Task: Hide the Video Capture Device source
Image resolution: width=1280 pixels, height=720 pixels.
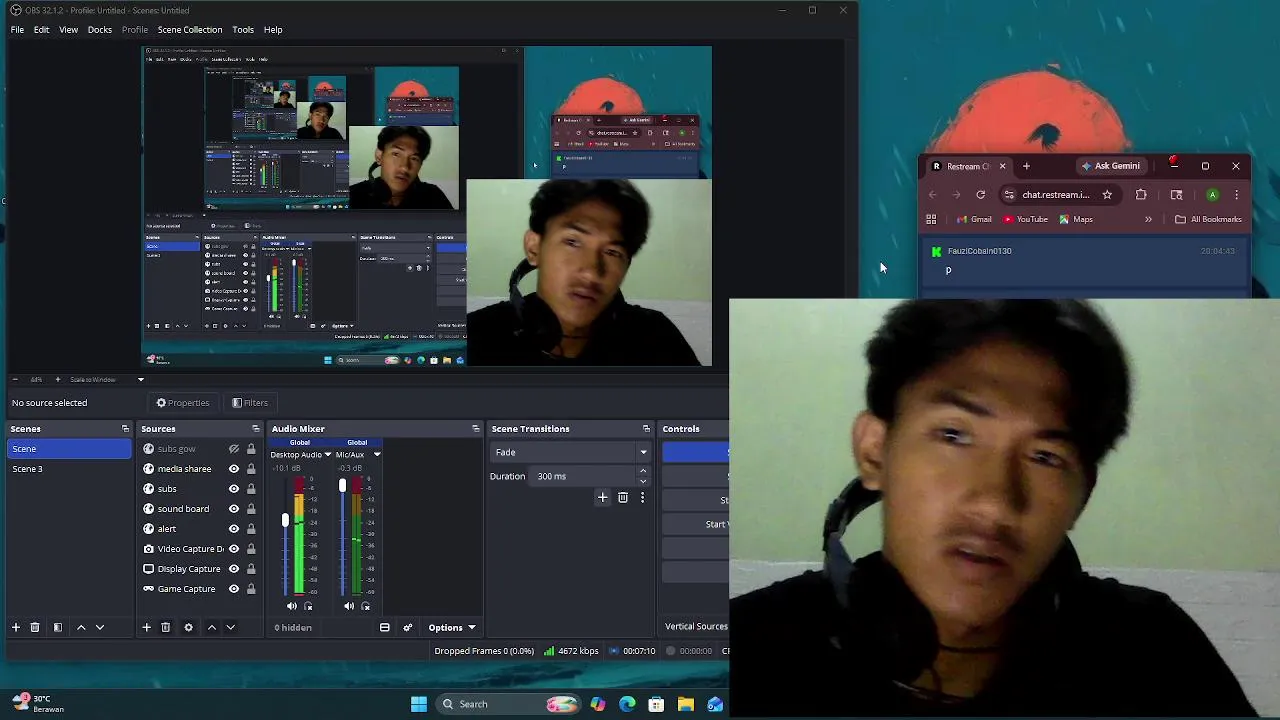Action: pyautogui.click(x=234, y=549)
